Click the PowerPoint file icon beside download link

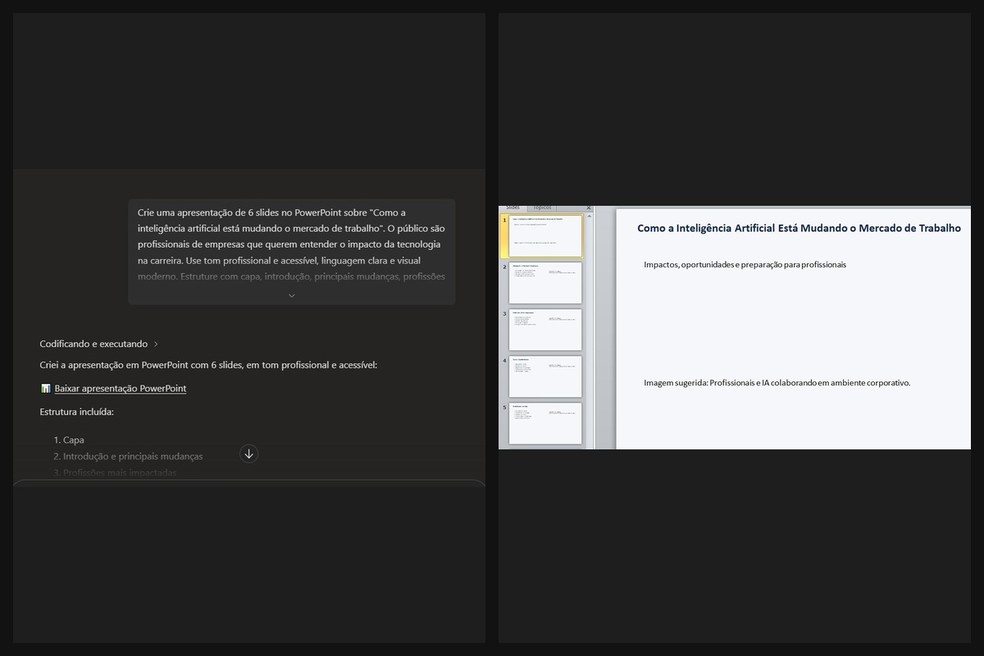[x=46, y=389]
